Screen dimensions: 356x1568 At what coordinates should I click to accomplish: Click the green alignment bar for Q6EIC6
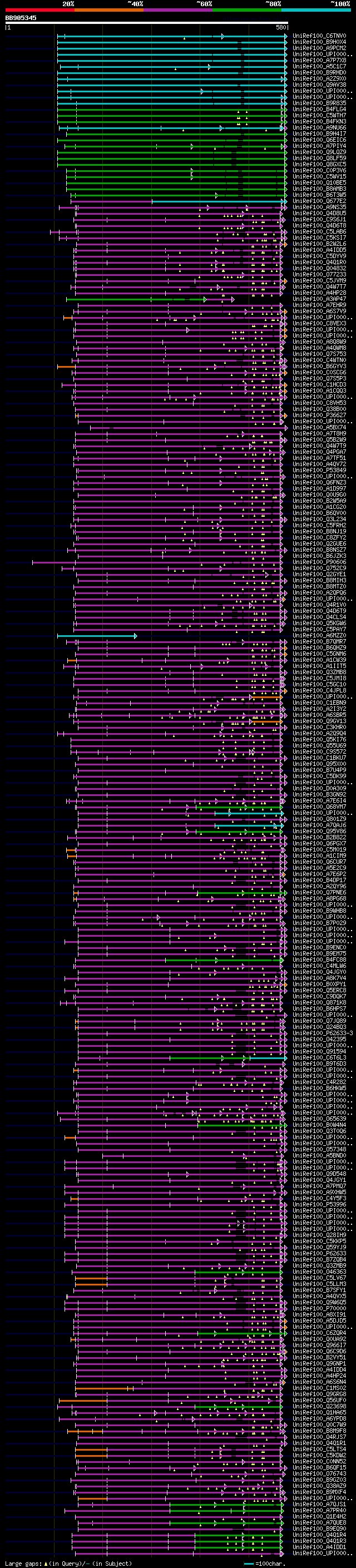pos(172,141)
